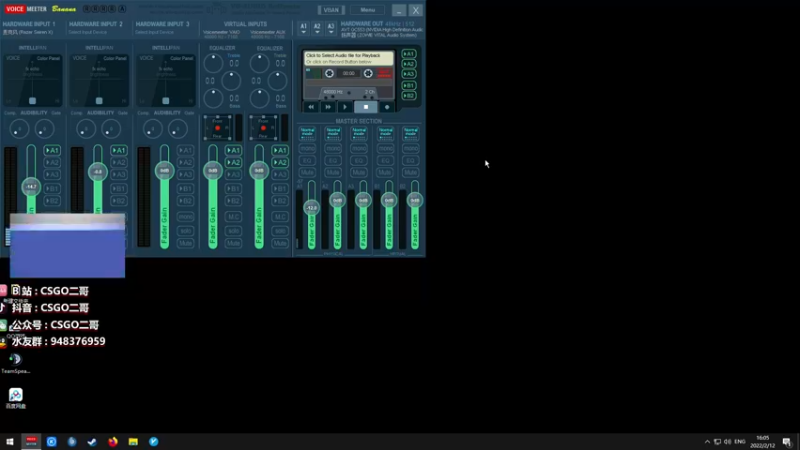
Task: Toggle cassette routing to A3 bus
Action: pyautogui.click(x=409, y=74)
